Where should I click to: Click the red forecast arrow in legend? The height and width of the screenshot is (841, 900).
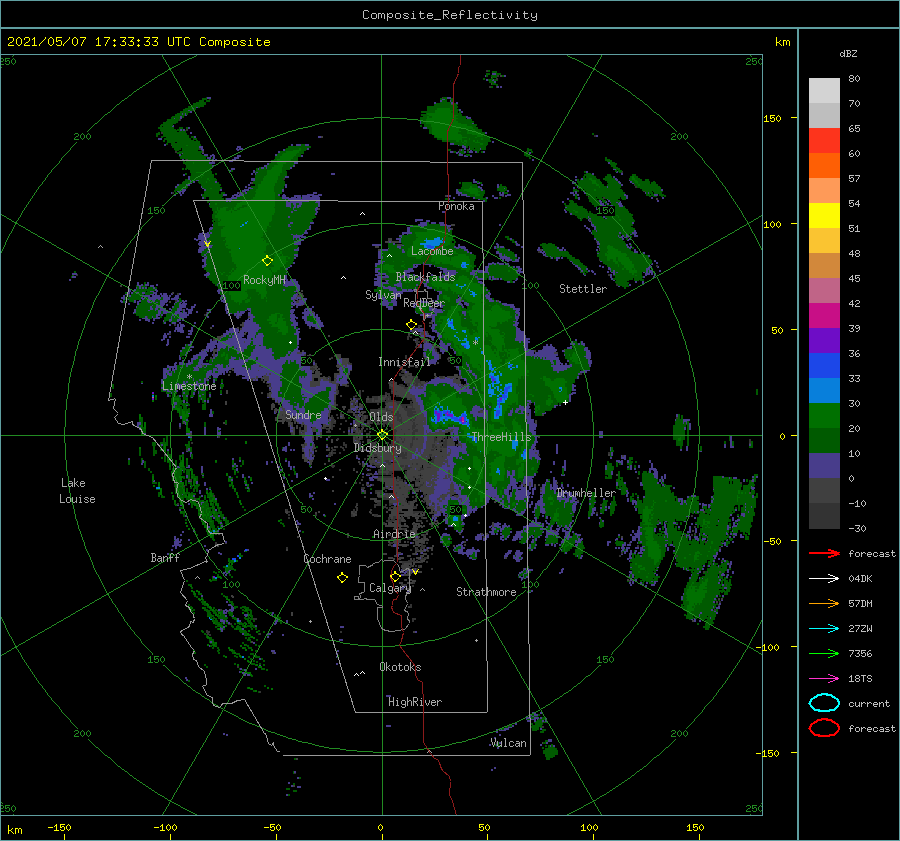824,553
